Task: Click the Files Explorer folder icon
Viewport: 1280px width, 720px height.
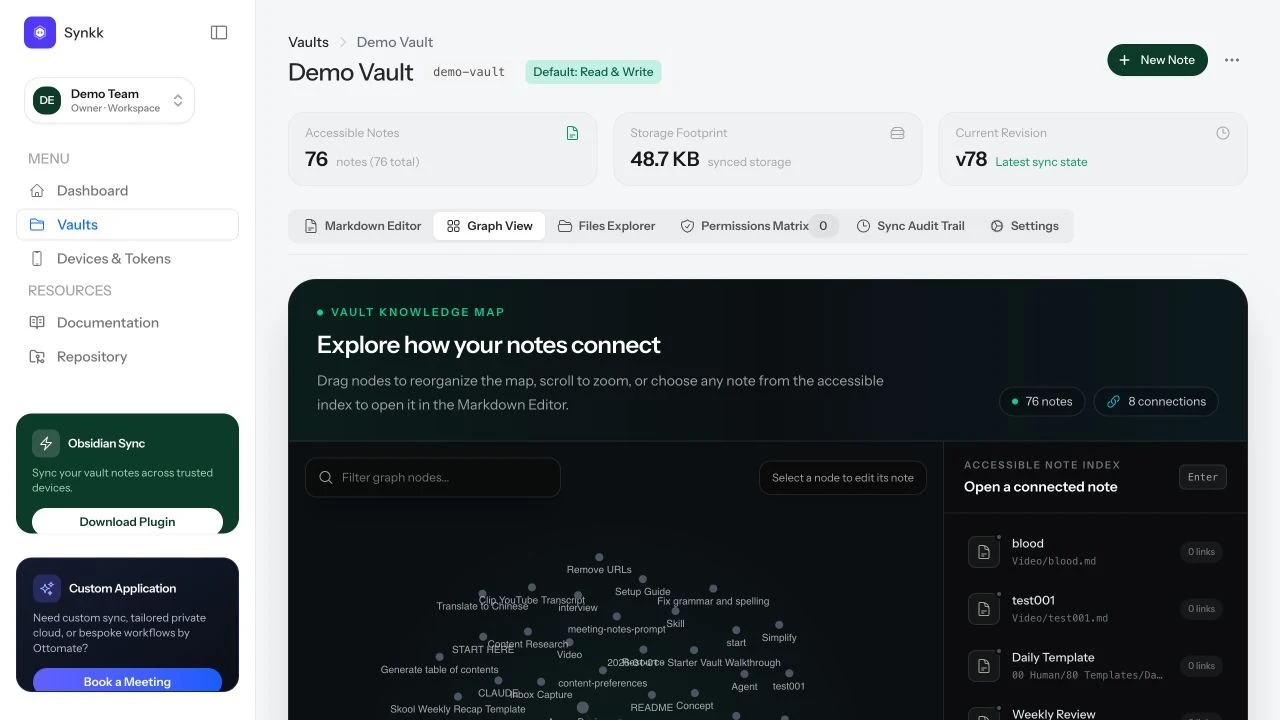Action: tap(565, 226)
